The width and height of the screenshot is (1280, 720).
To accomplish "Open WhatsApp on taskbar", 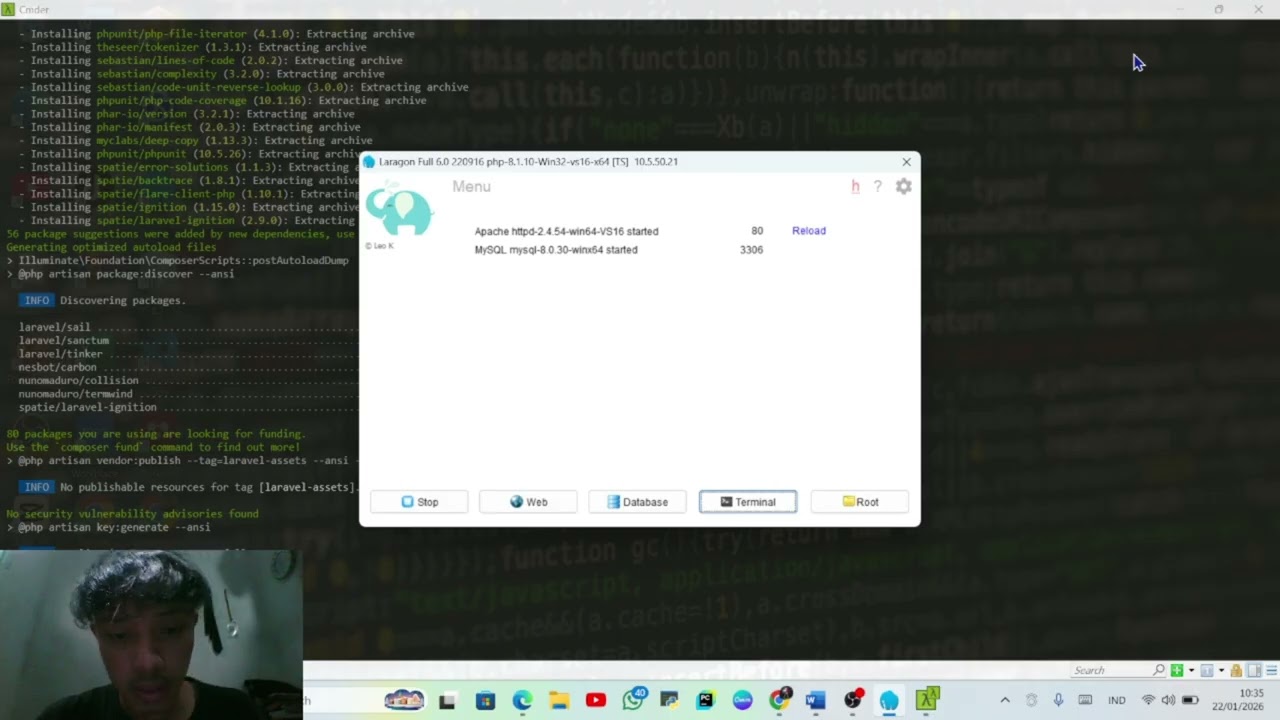I will coord(633,701).
